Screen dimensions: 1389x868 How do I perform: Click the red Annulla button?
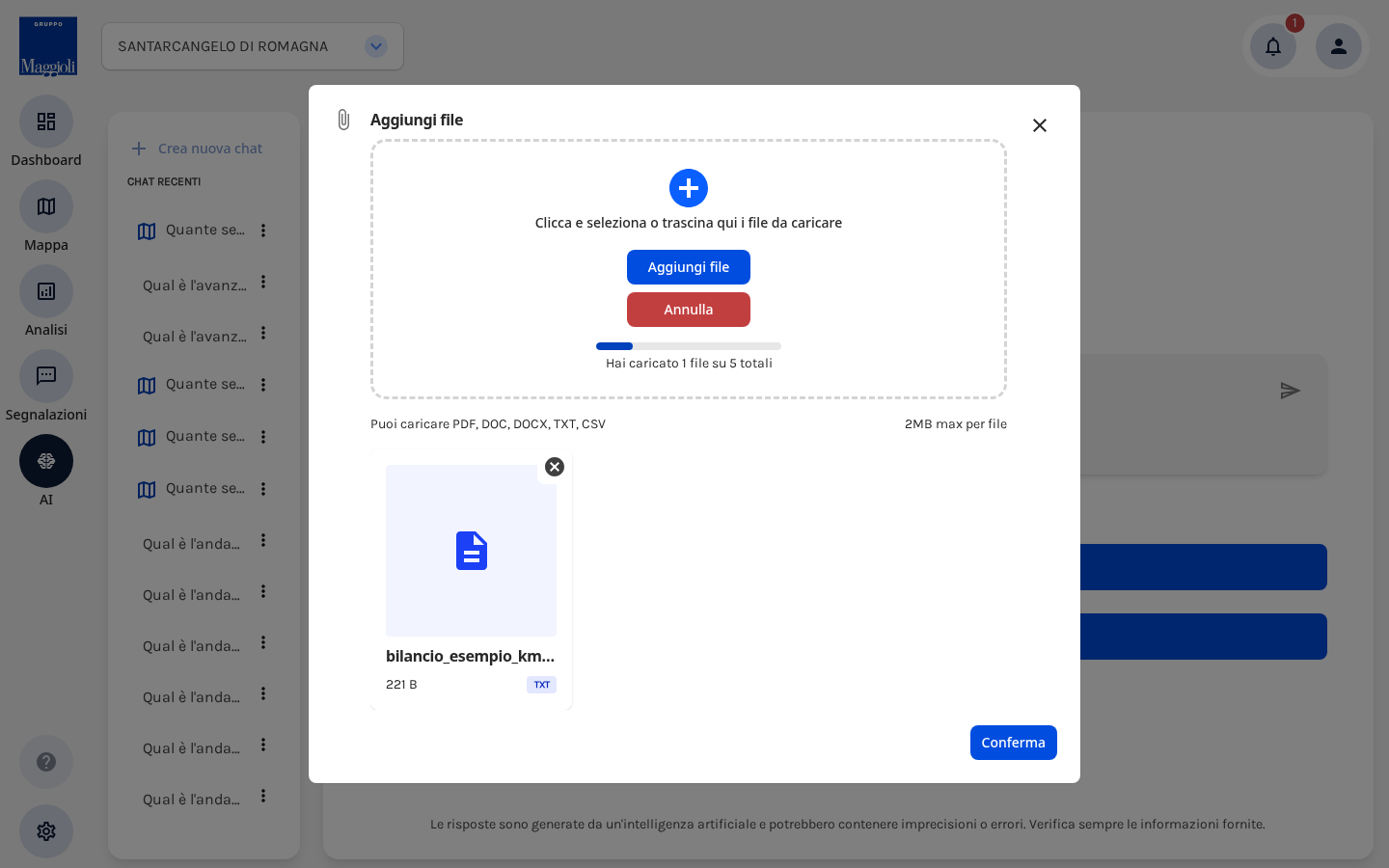[689, 310]
